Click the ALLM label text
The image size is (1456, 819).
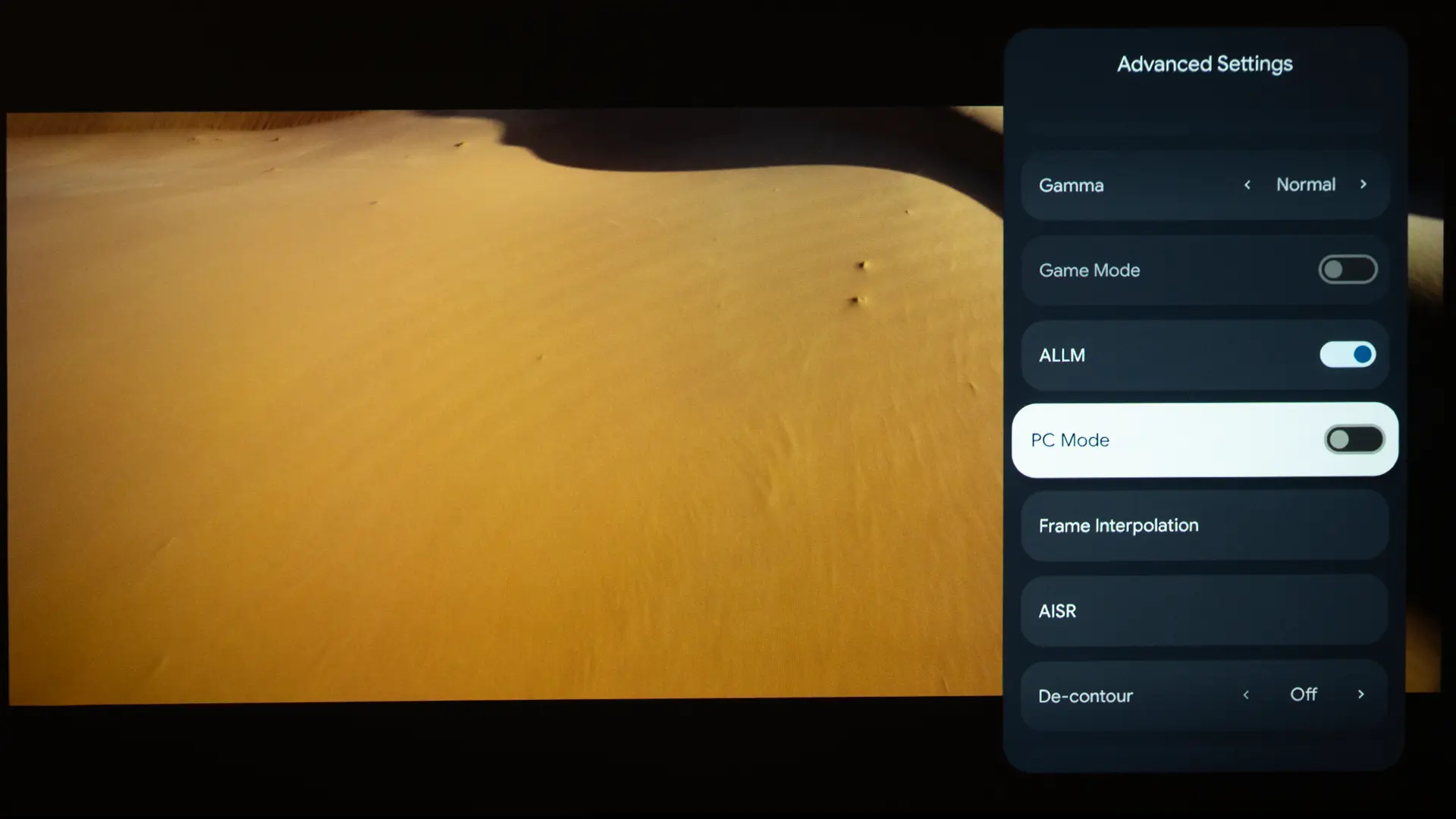click(1062, 356)
